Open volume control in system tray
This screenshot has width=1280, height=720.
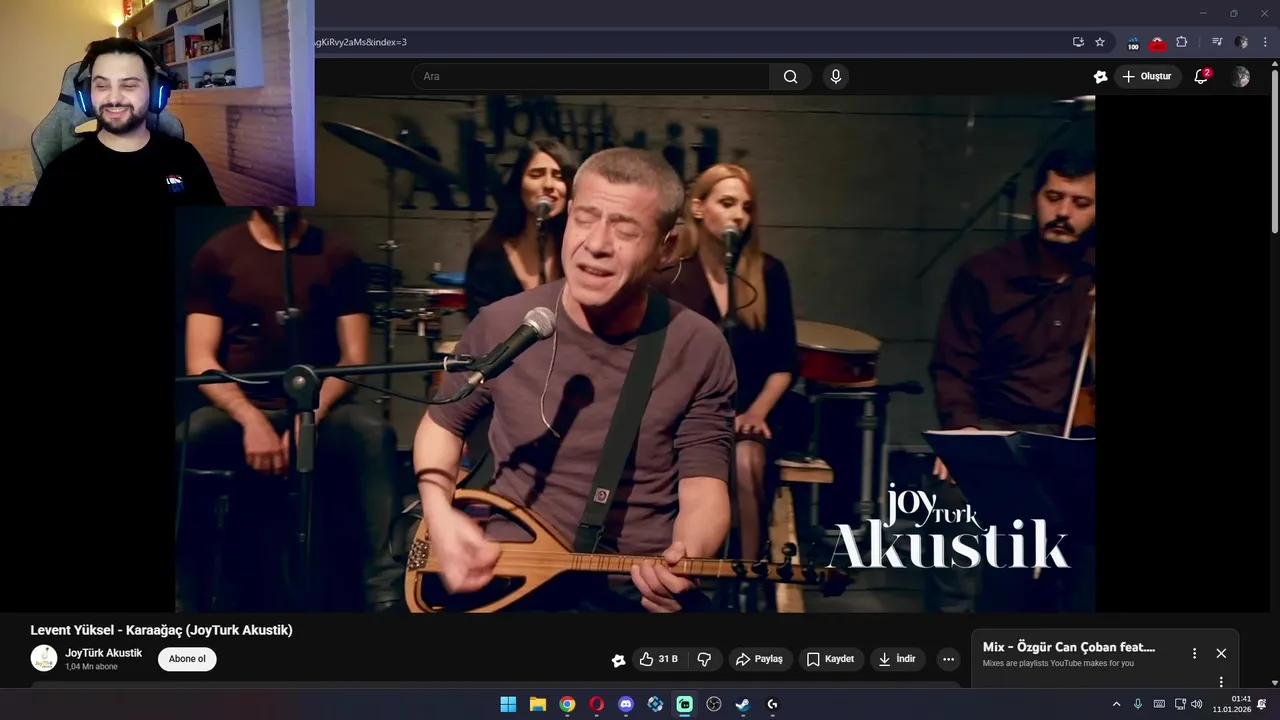(x=1197, y=704)
